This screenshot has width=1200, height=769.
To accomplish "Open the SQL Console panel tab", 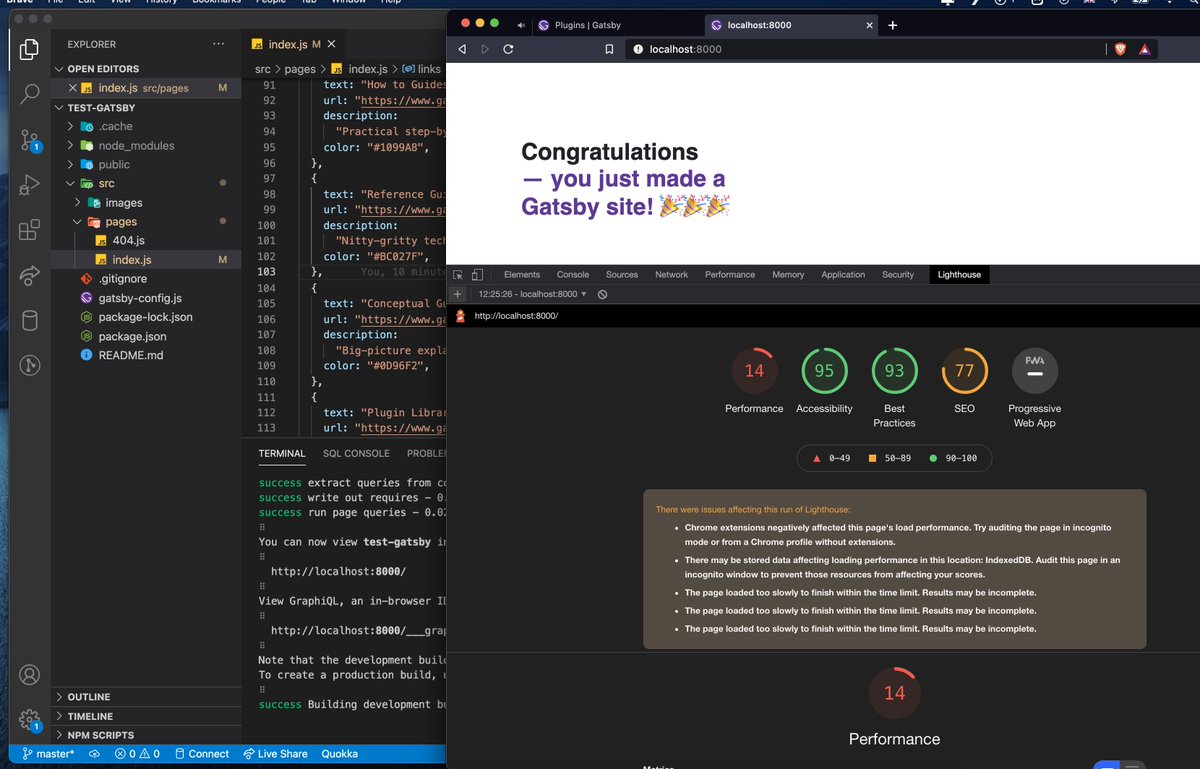I will [356, 453].
